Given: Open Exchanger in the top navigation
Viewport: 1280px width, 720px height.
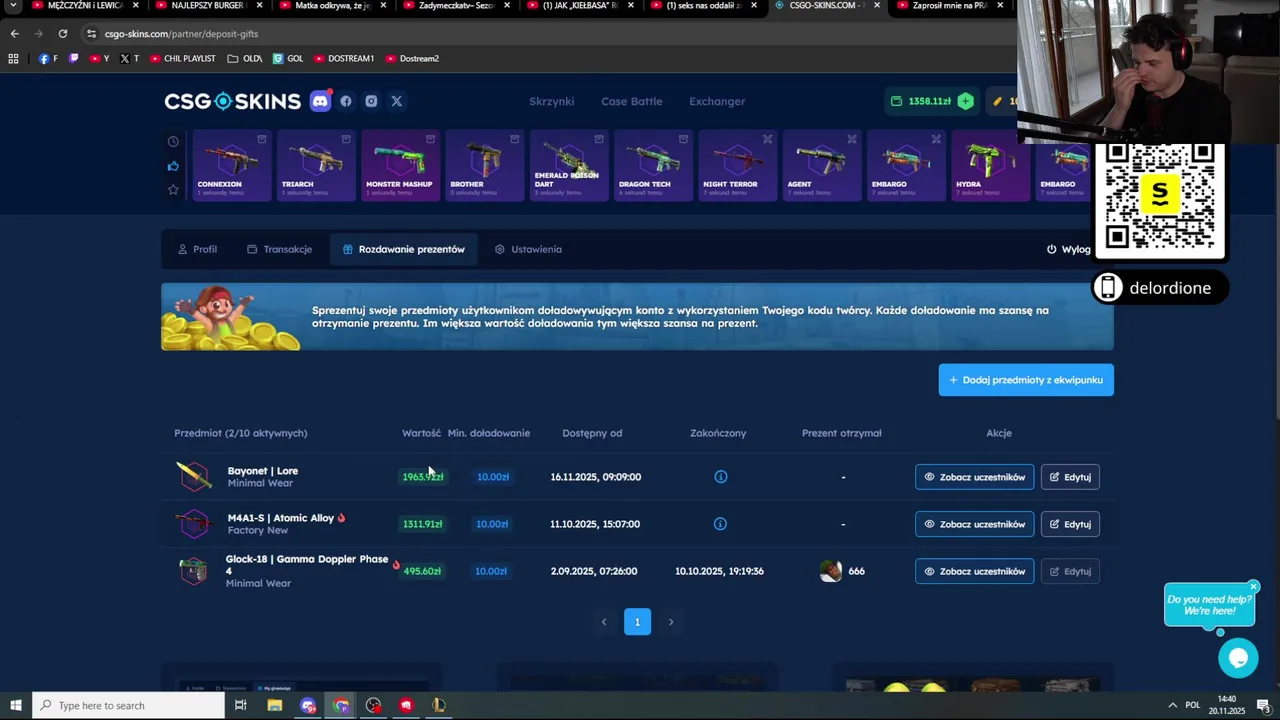Looking at the screenshot, I should pyautogui.click(x=717, y=101).
